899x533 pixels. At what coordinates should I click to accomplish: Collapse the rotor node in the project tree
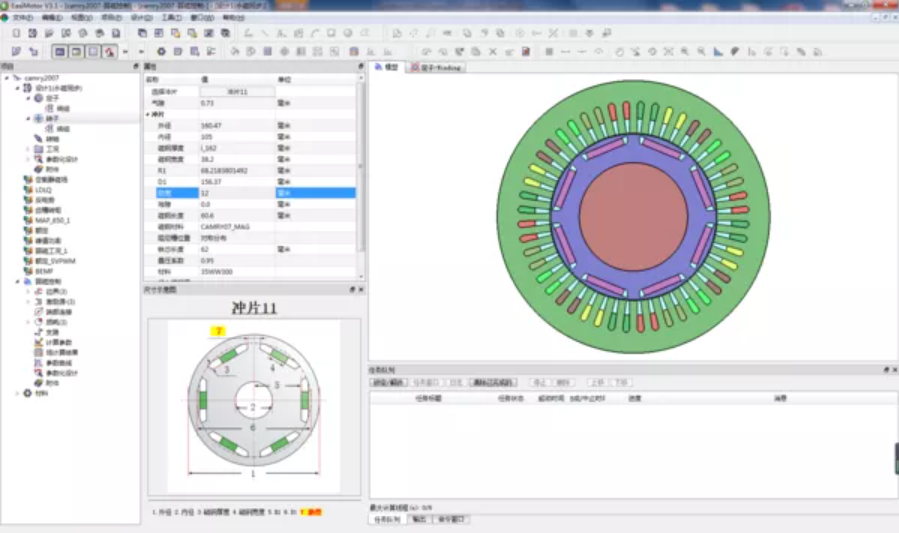coord(28,119)
